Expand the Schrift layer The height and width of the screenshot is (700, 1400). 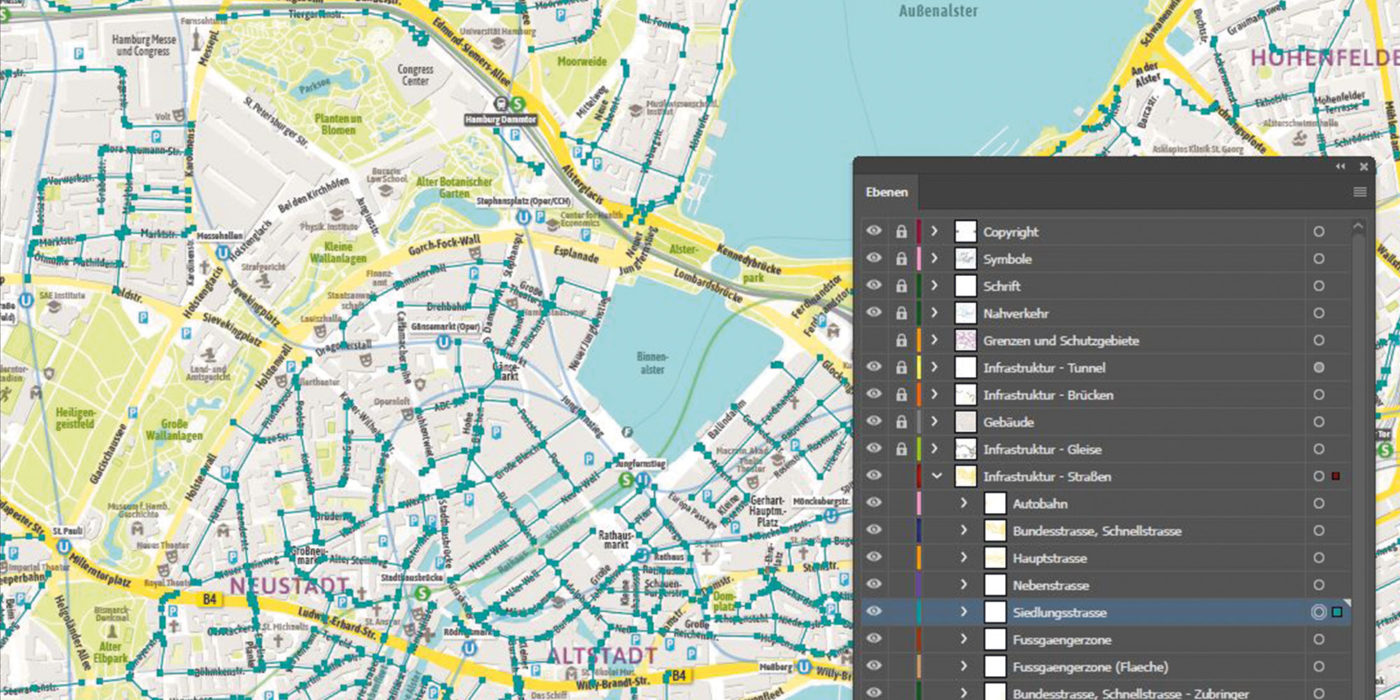[x=933, y=285]
